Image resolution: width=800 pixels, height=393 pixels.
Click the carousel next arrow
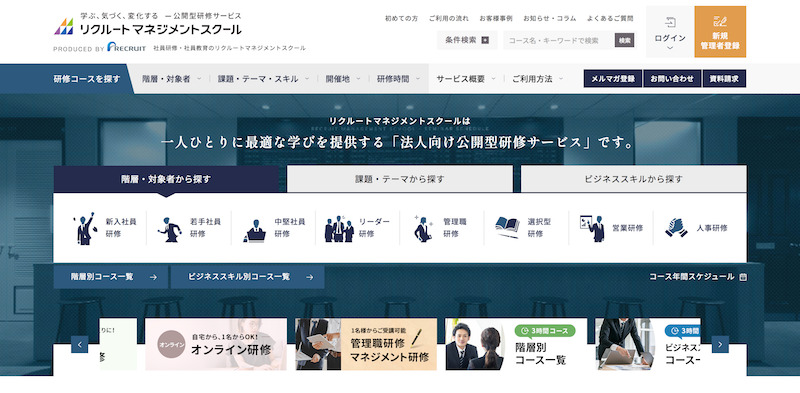[x=720, y=345]
